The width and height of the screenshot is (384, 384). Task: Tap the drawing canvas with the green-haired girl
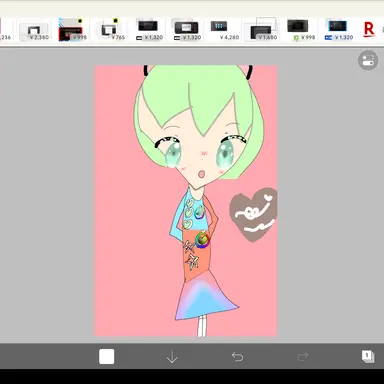pos(186,201)
